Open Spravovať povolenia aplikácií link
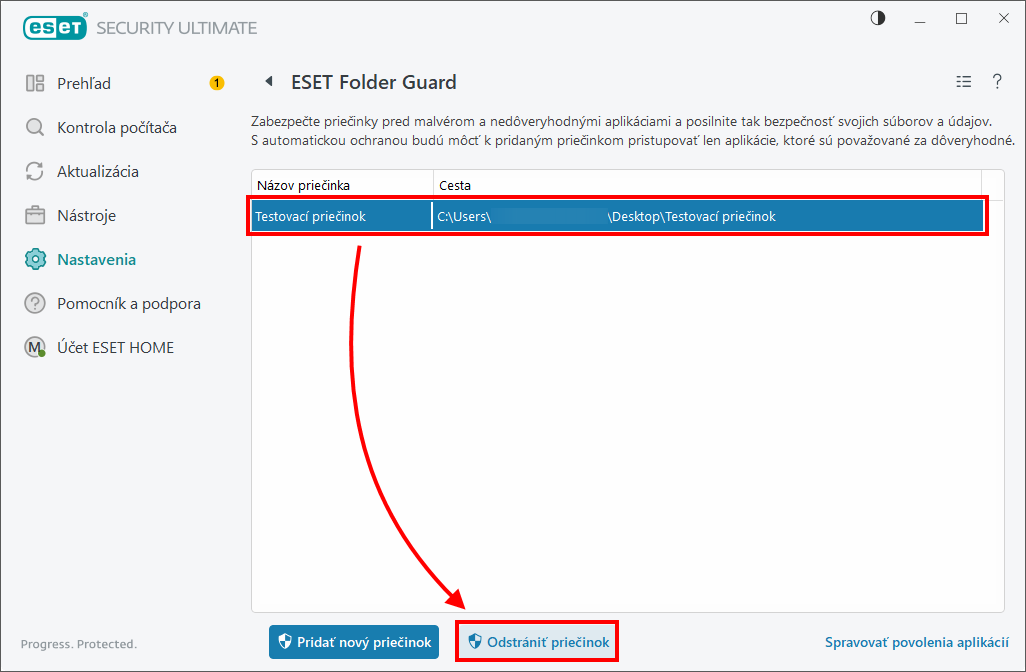 point(917,643)
